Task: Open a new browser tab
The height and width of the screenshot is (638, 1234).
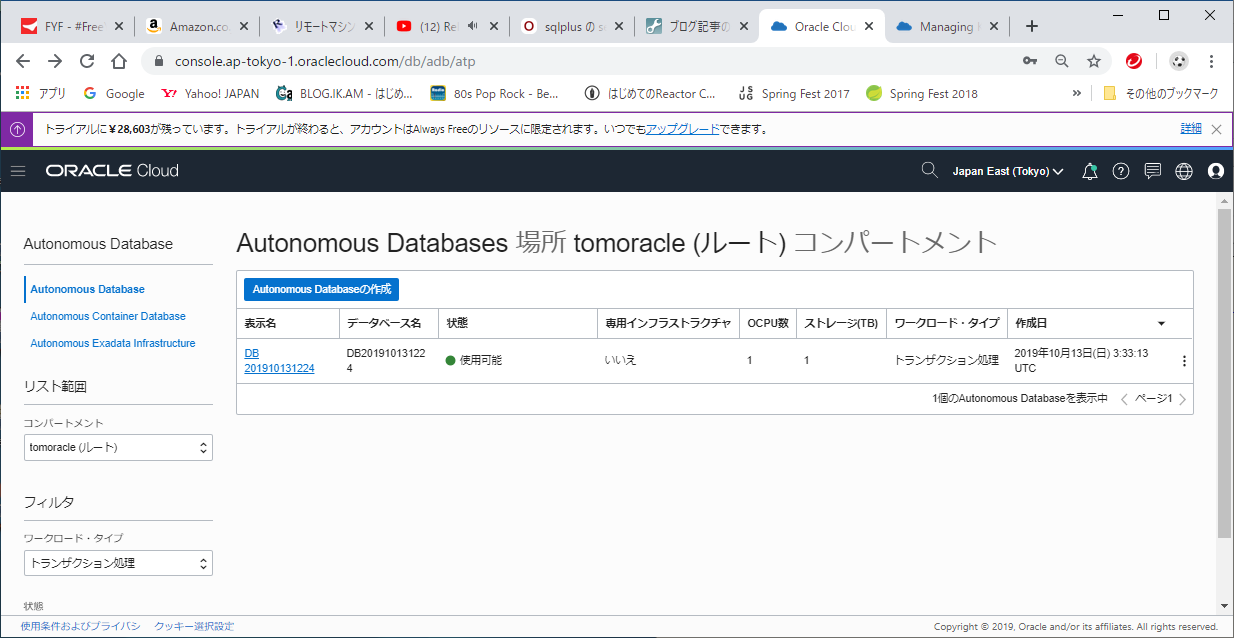Action: coord(1032,26)
